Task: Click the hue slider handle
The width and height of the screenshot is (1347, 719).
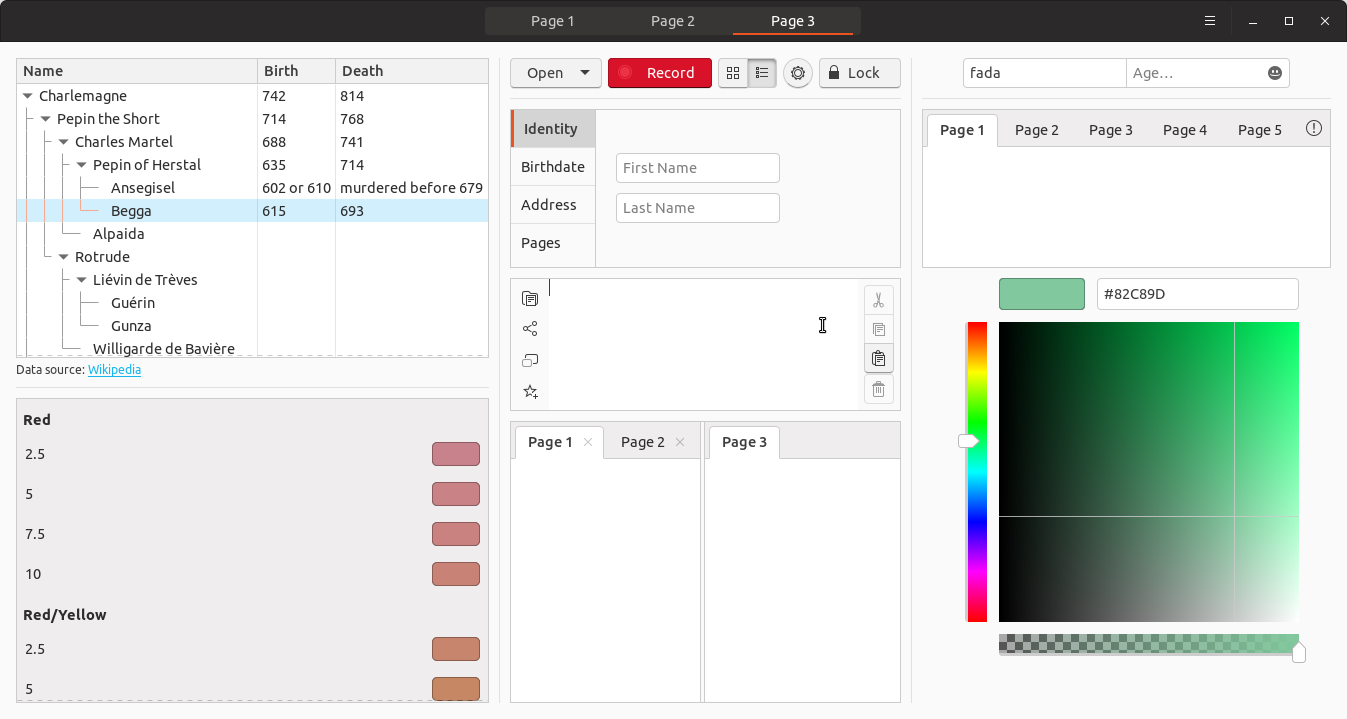Action: pos(969,441)
